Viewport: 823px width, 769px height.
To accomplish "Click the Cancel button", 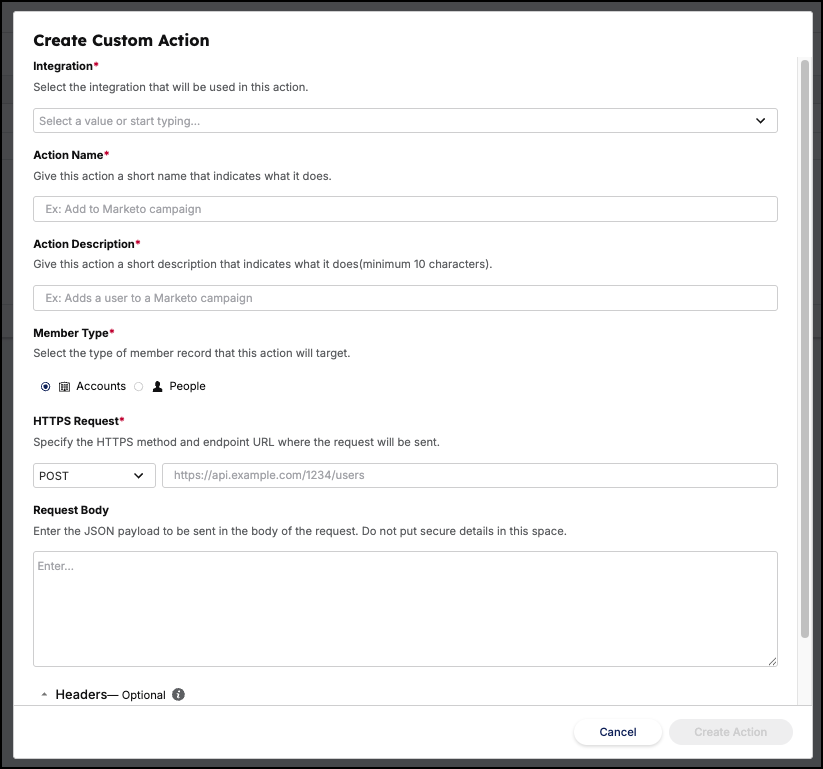I will click(x=617, y=731).
